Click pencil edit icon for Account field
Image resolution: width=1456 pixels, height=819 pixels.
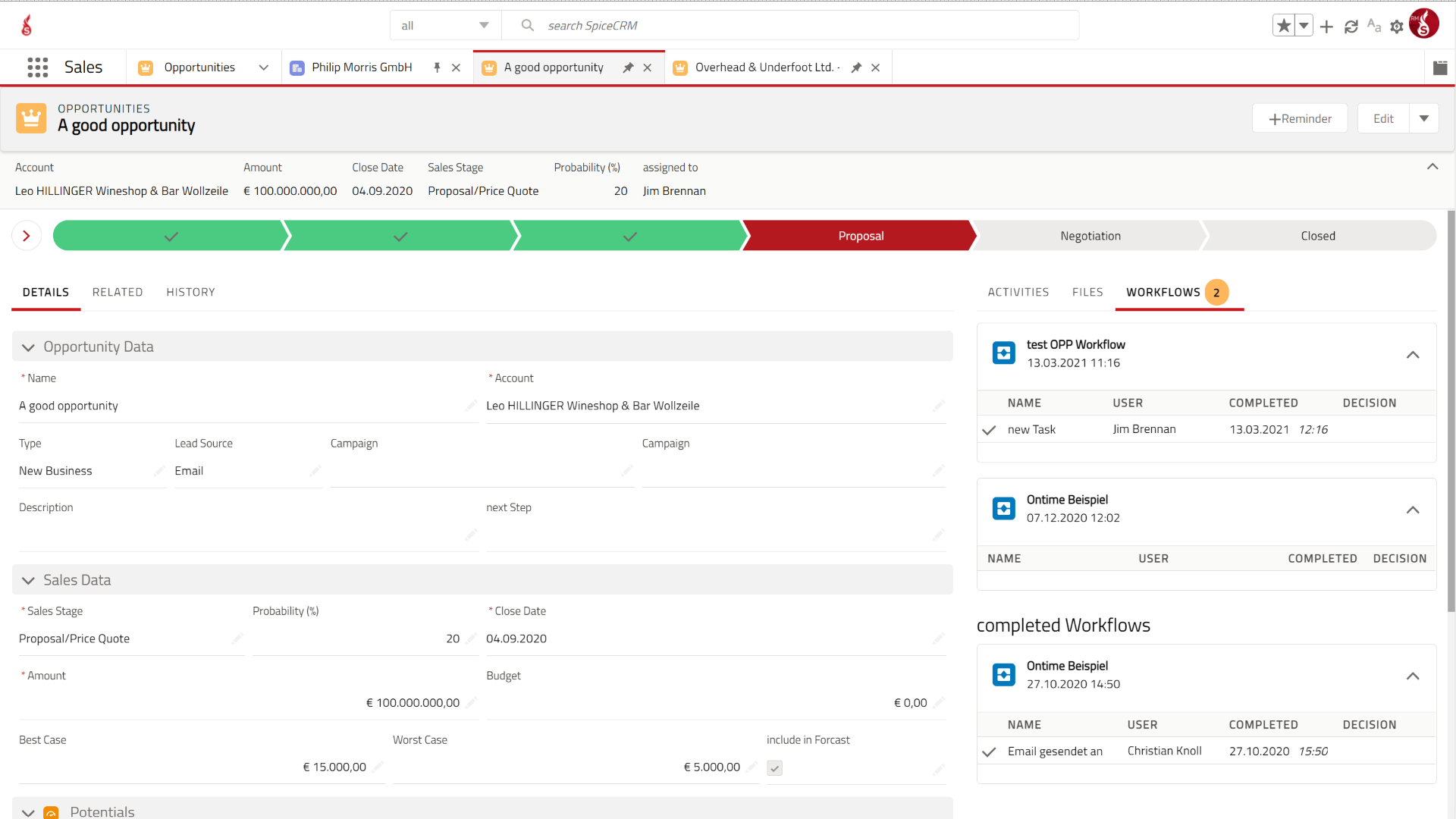(x=939, y=406)
